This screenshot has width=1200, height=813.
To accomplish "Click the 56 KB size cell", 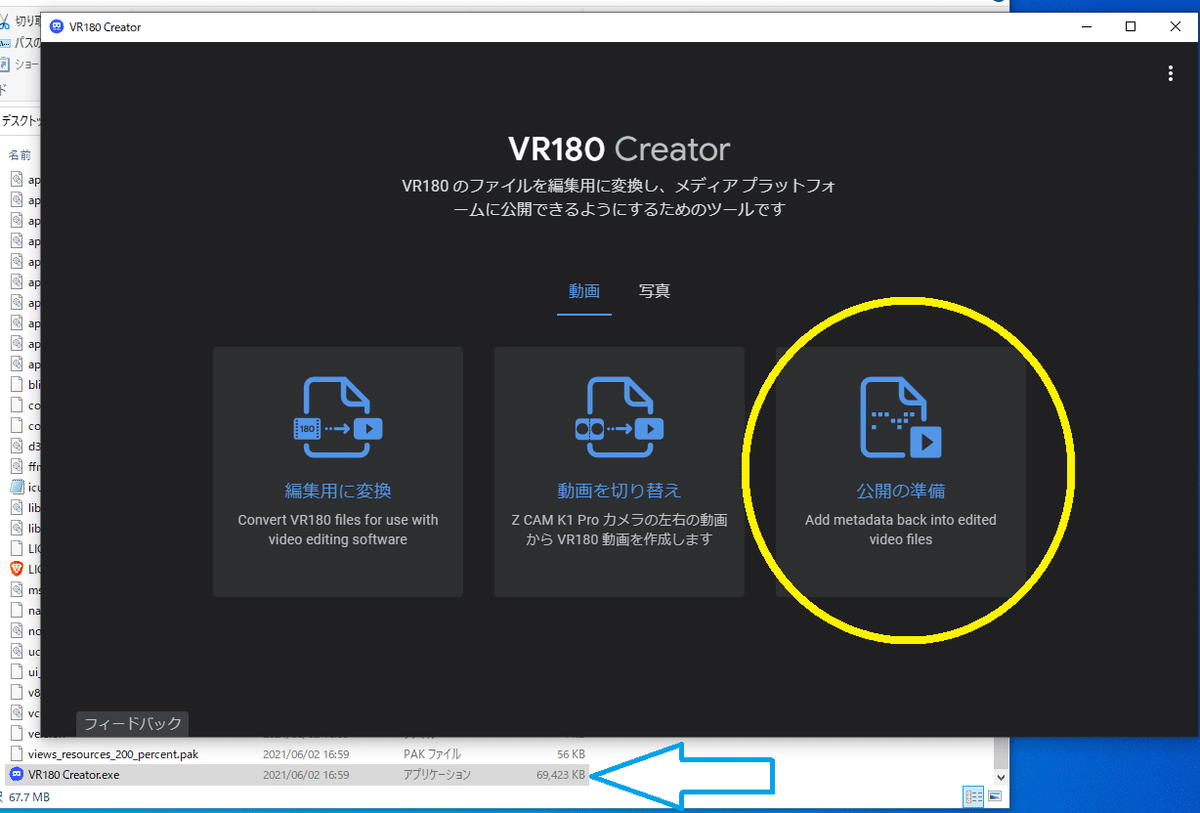I will pos(571,754).
